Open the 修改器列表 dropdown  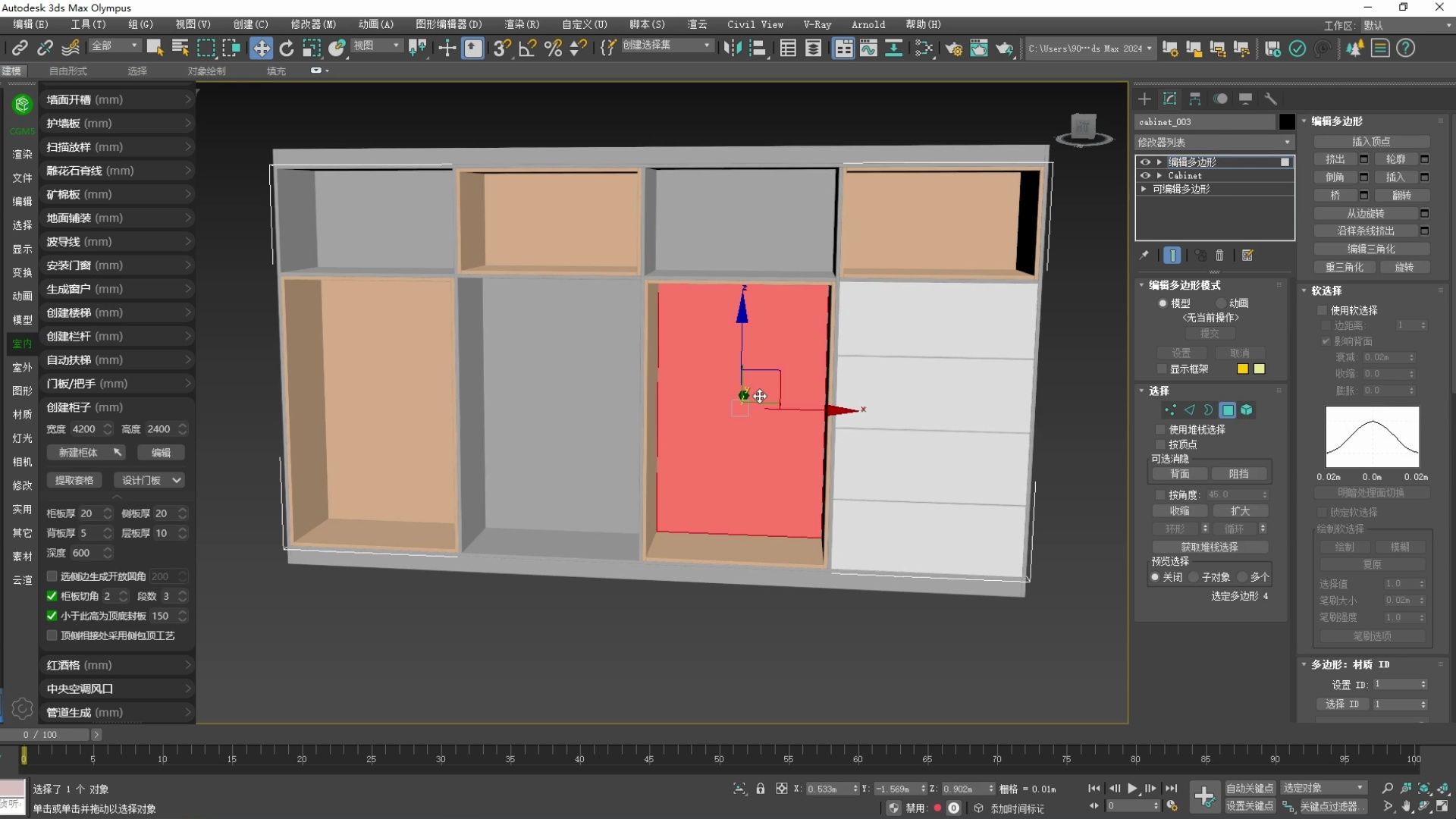coord(1213,143)
